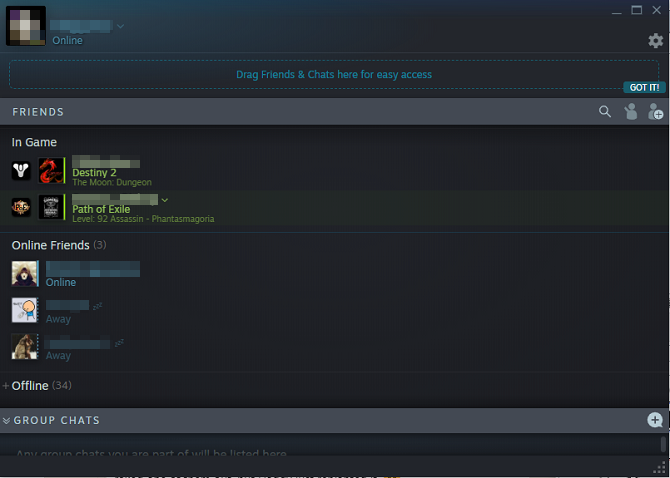
Task: Search friends with the magnifier icon
Action: pos(605,111)
